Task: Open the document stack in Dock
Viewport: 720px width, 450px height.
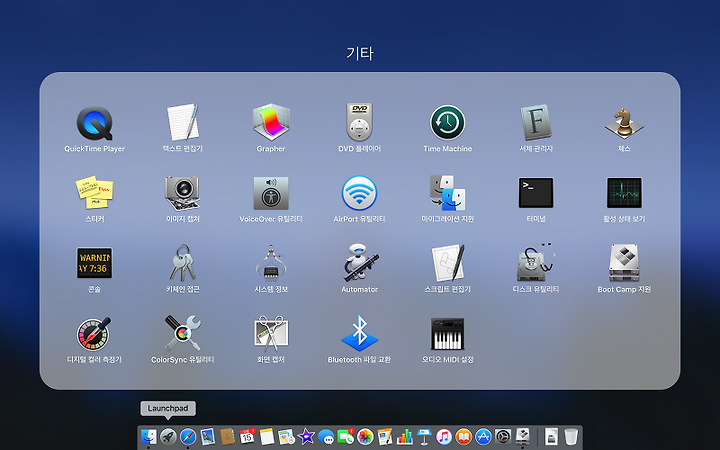Action: click(x=551, y=437)
